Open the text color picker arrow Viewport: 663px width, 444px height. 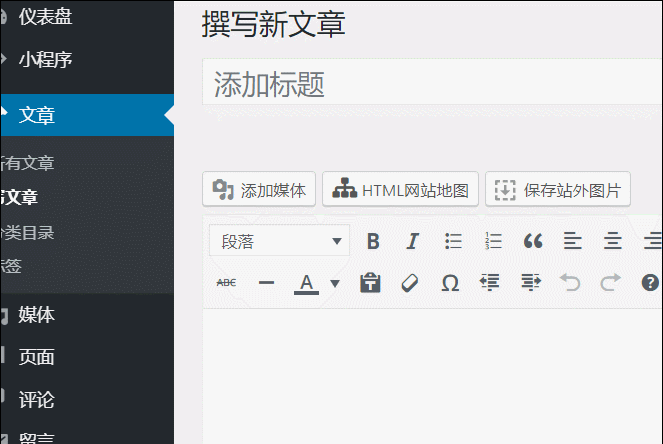334,282
